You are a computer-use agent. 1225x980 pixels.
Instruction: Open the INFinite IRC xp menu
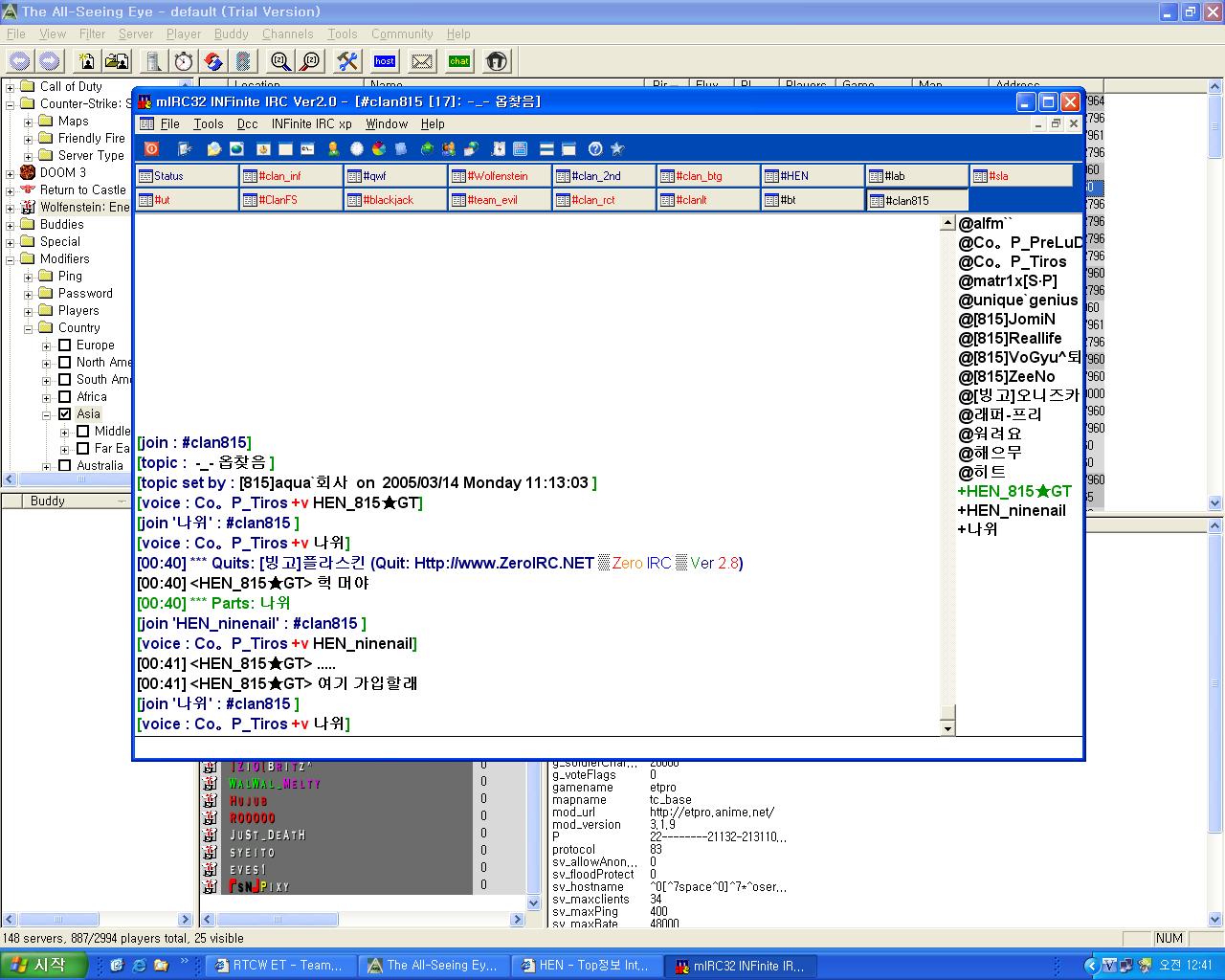point(311,123)
